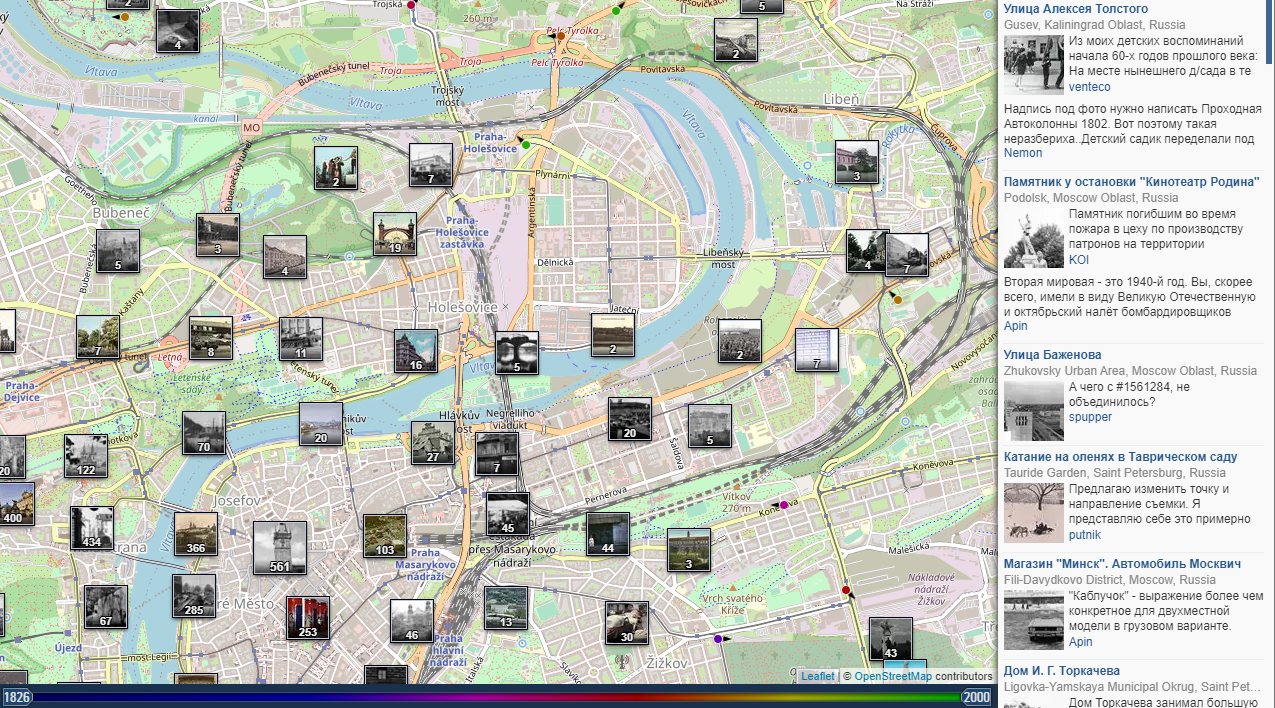Open 'Дом И. Г. Торкачева' photo link

coord(1062,671)
